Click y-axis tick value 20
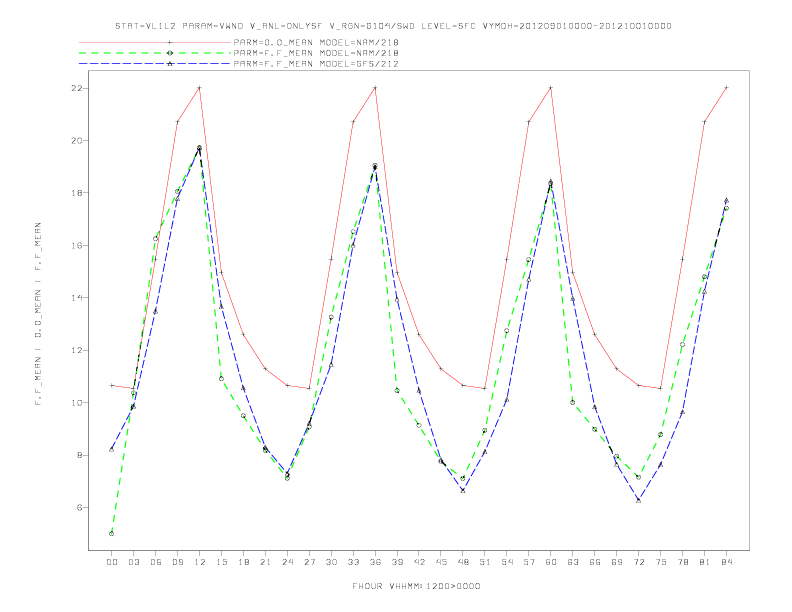The image size is (792, 612). (77, 140)
